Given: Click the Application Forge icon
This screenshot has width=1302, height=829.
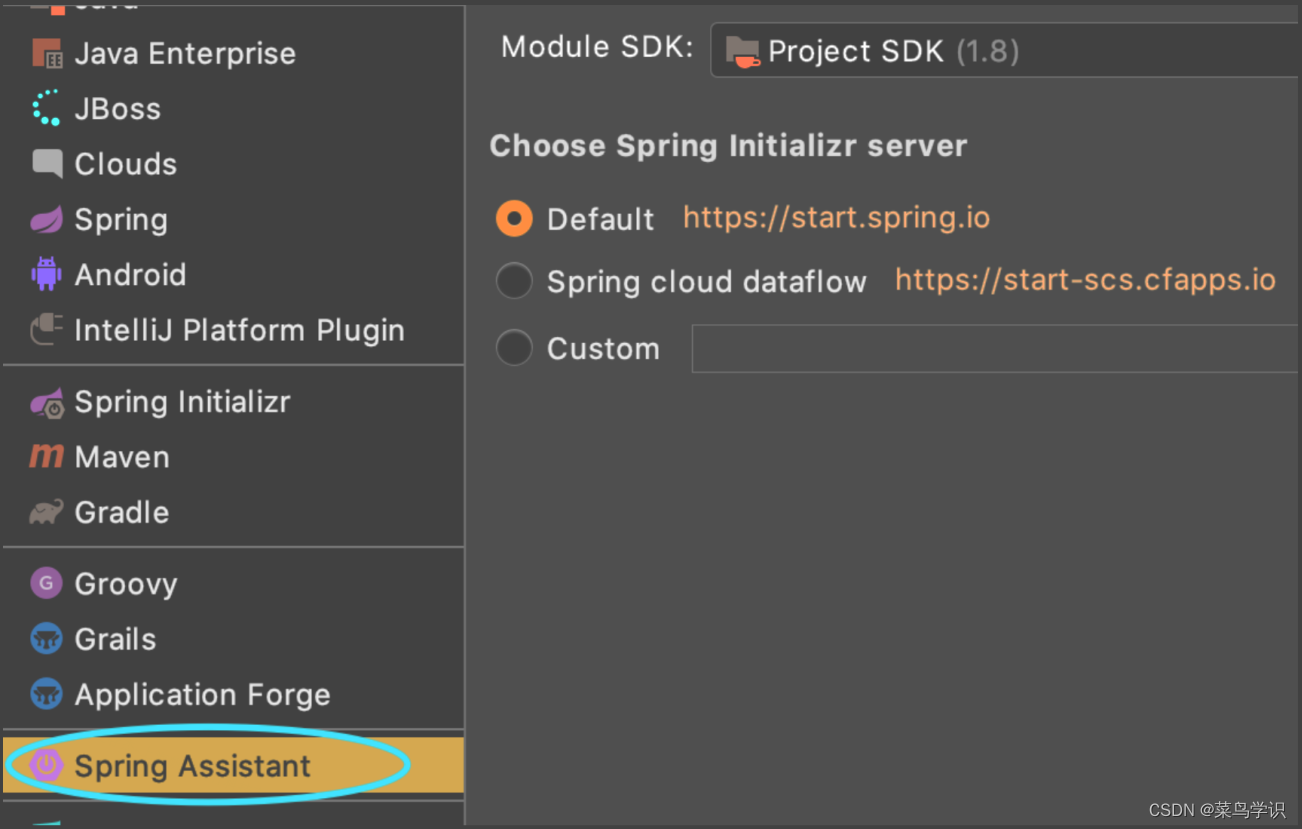Looking at the screenshot, I should [47, 693].
